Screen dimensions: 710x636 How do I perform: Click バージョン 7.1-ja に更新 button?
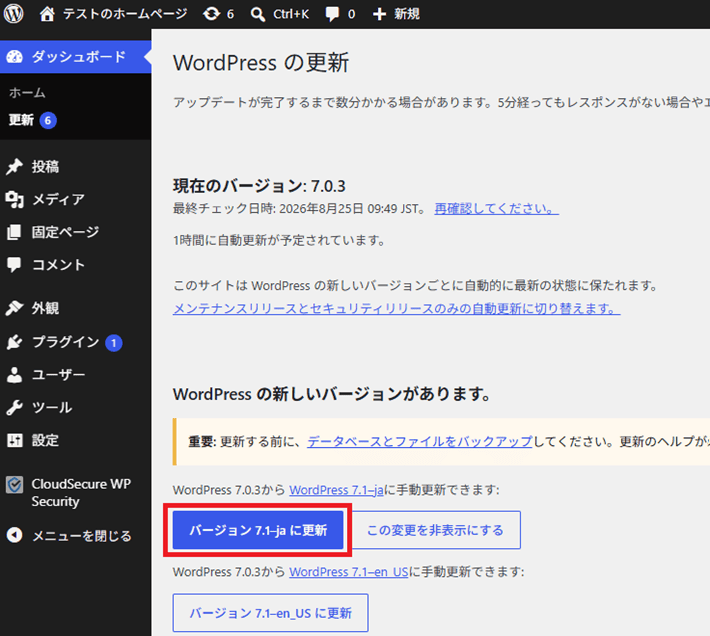[258, 530]
